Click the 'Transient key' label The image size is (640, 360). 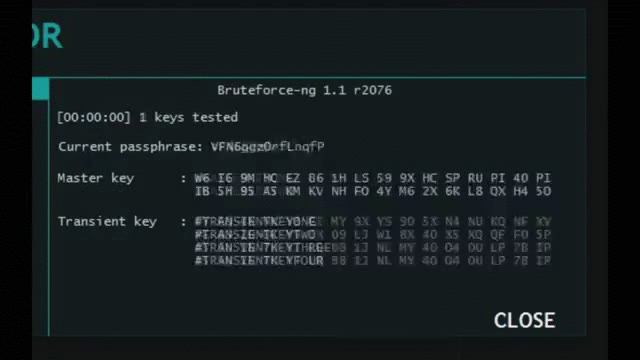[x=107, y=222]
